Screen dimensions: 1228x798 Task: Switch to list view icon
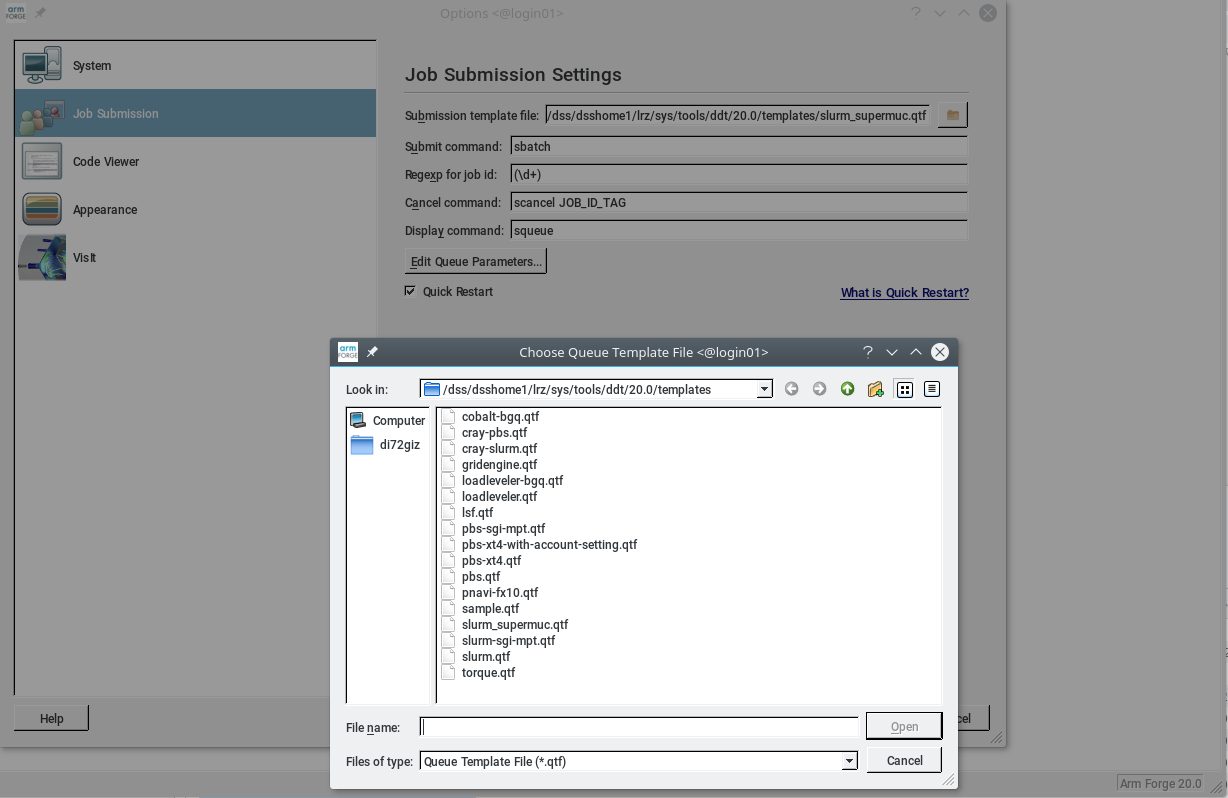(905, 389)
